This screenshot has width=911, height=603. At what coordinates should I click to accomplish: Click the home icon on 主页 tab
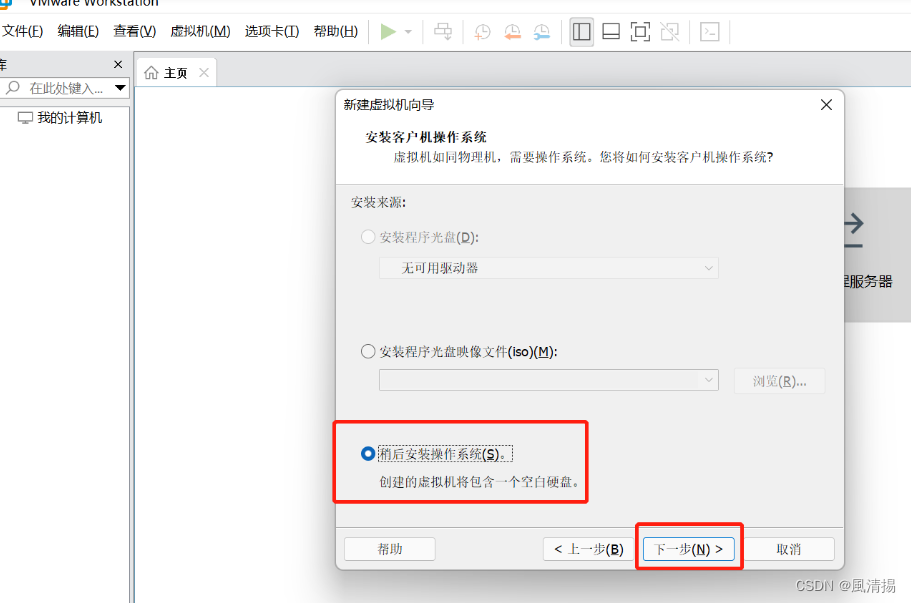coord(151,73)
